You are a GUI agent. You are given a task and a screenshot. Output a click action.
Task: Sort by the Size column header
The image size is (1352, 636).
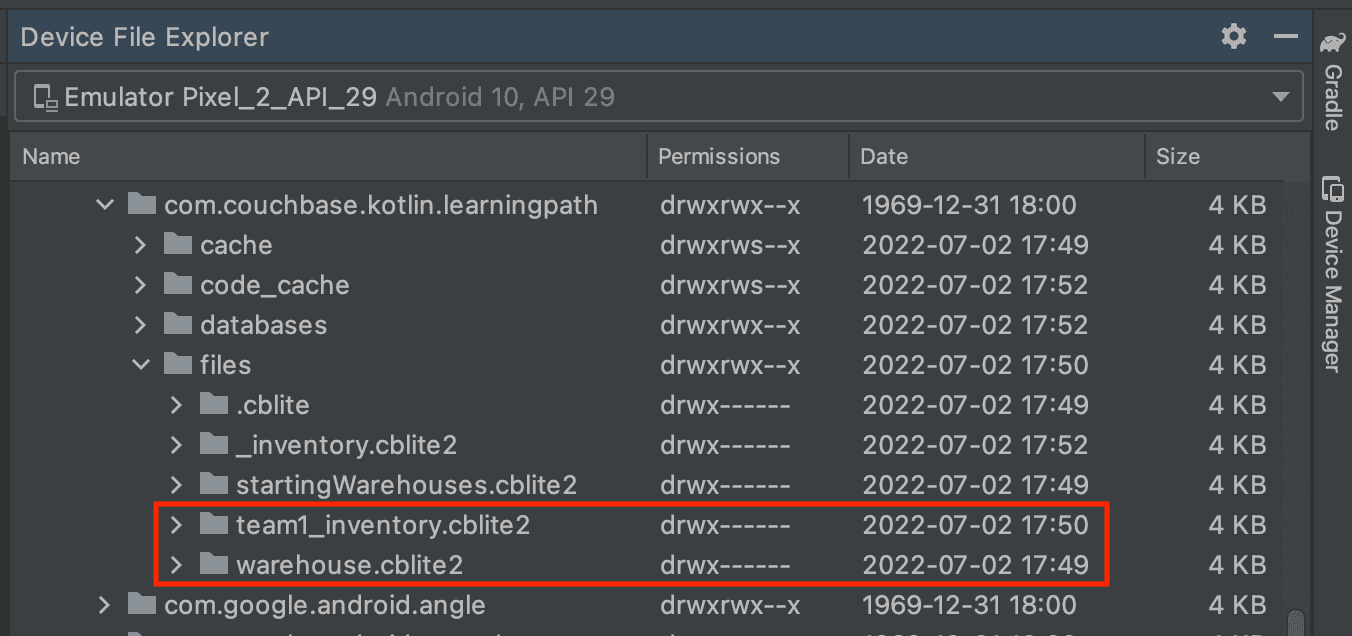(1212, 156)
